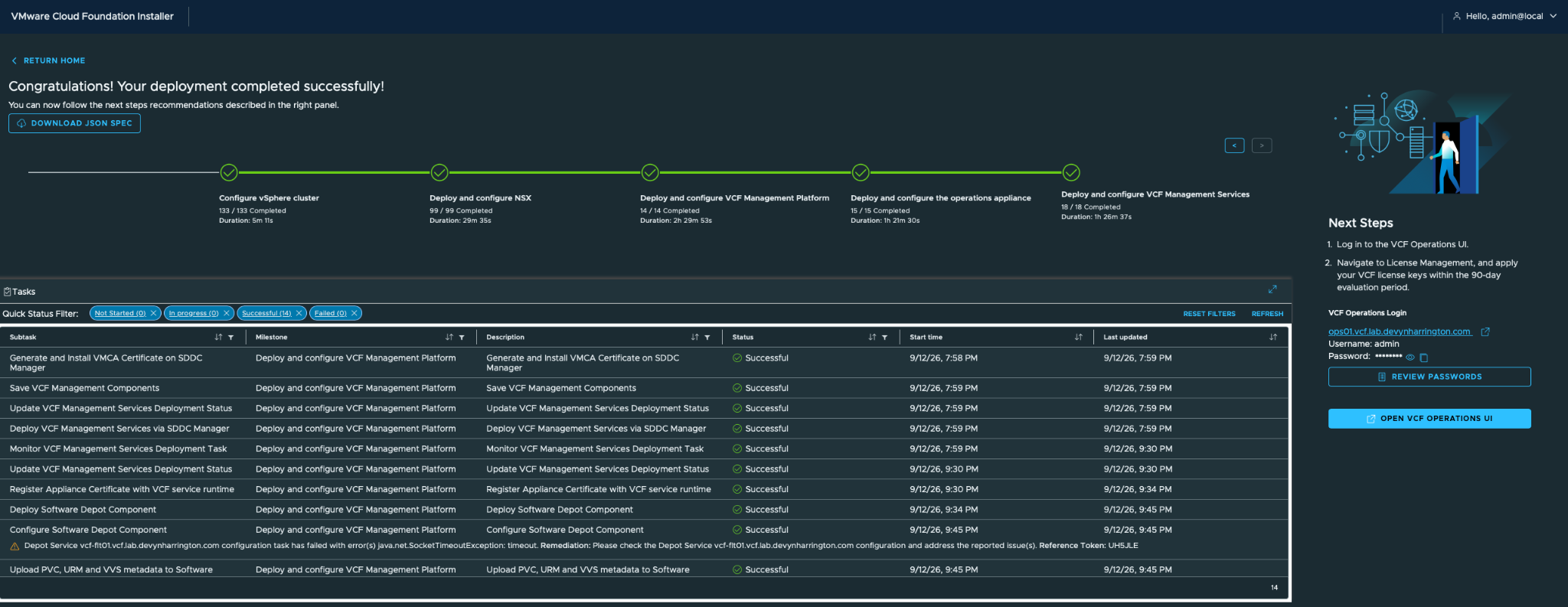Copy the VCF Operations password

tap(1424, 357)
